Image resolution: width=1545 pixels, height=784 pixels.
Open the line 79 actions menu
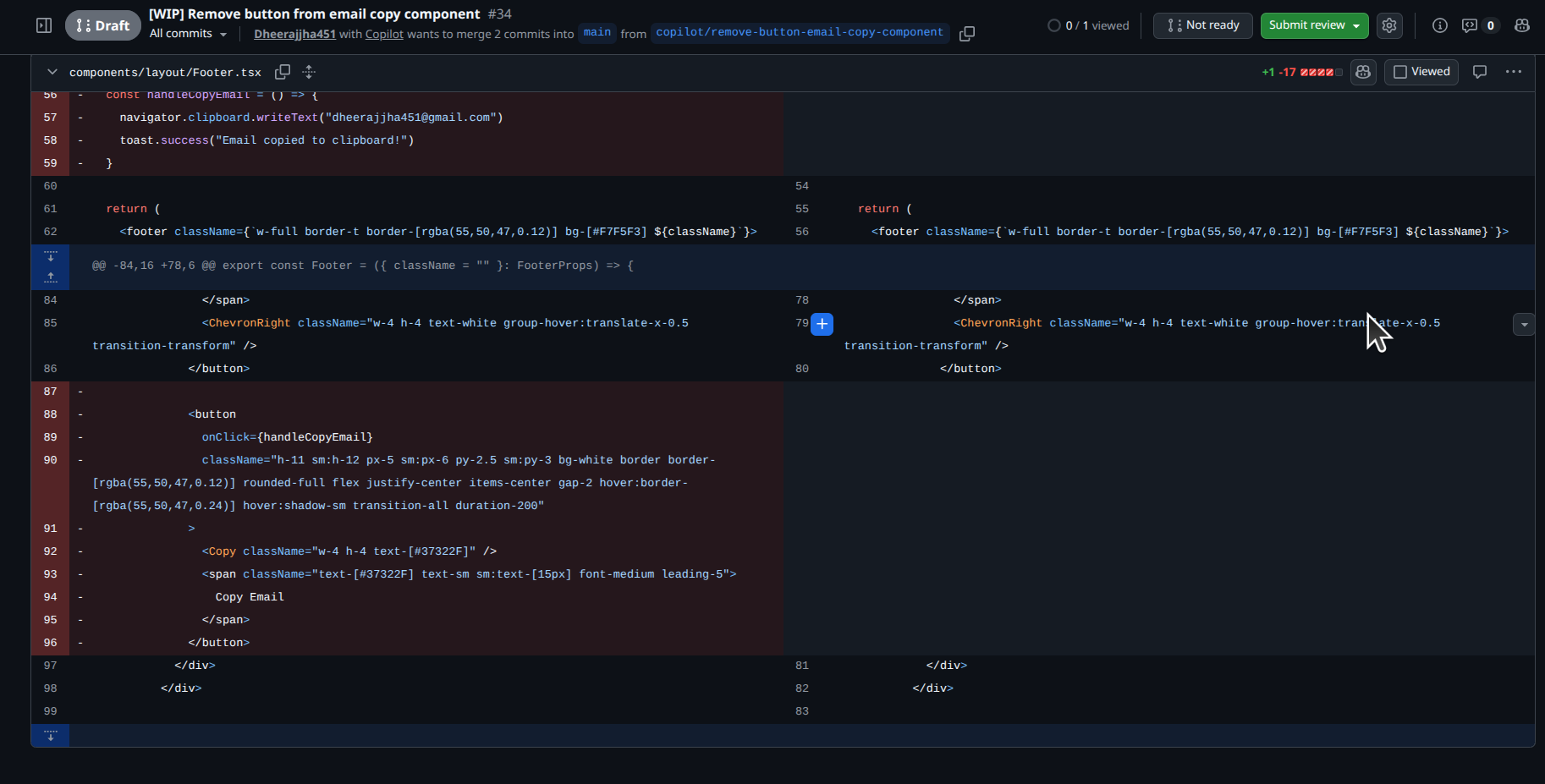[1524, 324]
